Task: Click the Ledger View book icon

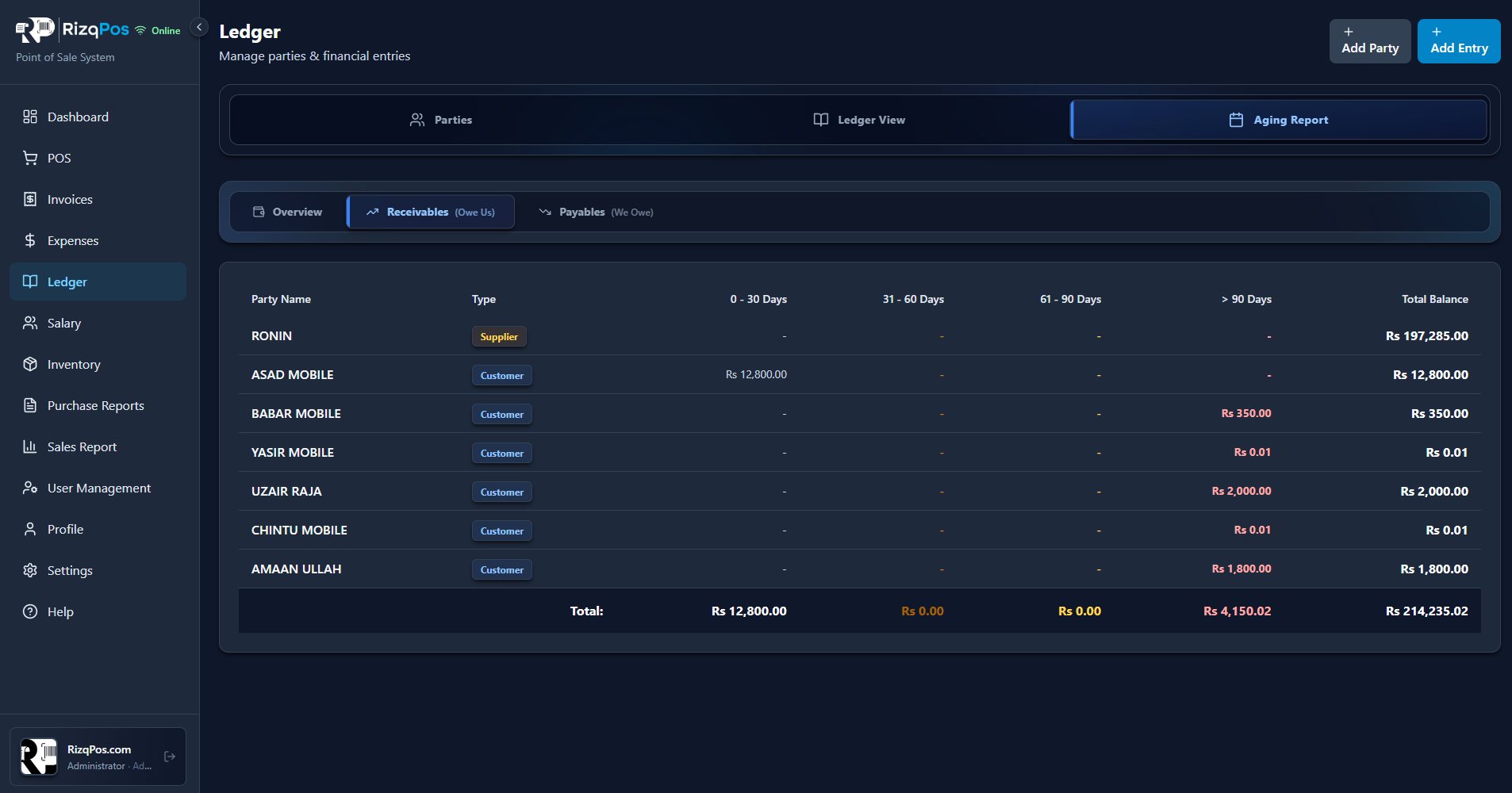Action: point(821,120)
